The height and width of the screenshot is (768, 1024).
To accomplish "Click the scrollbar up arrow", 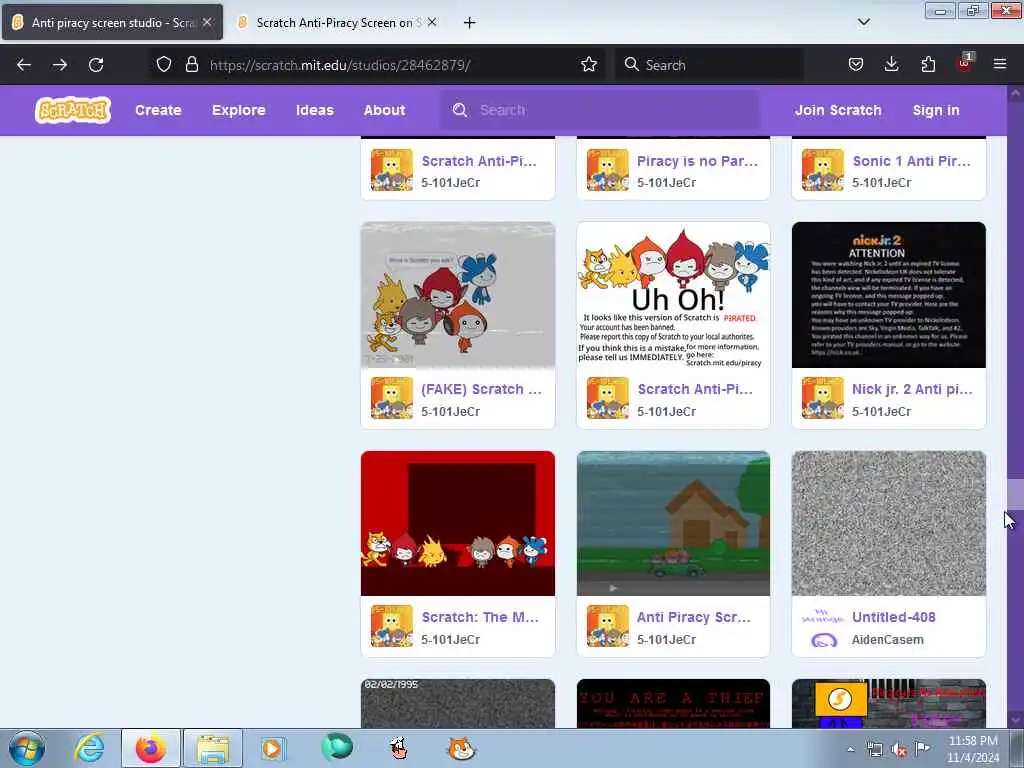I will pos(1015,93).
